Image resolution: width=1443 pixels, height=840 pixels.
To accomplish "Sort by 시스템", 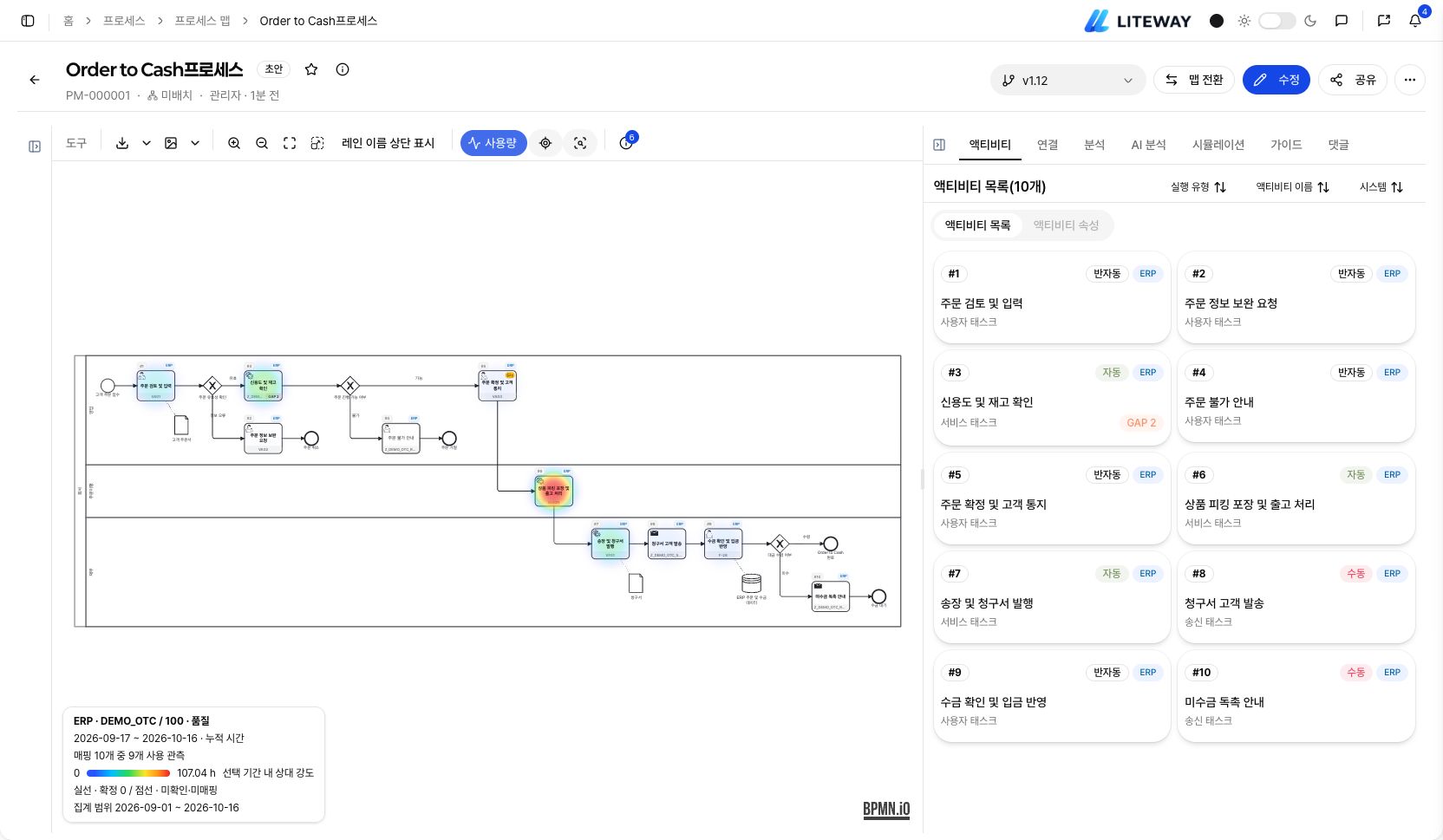I will [1381, 187].
